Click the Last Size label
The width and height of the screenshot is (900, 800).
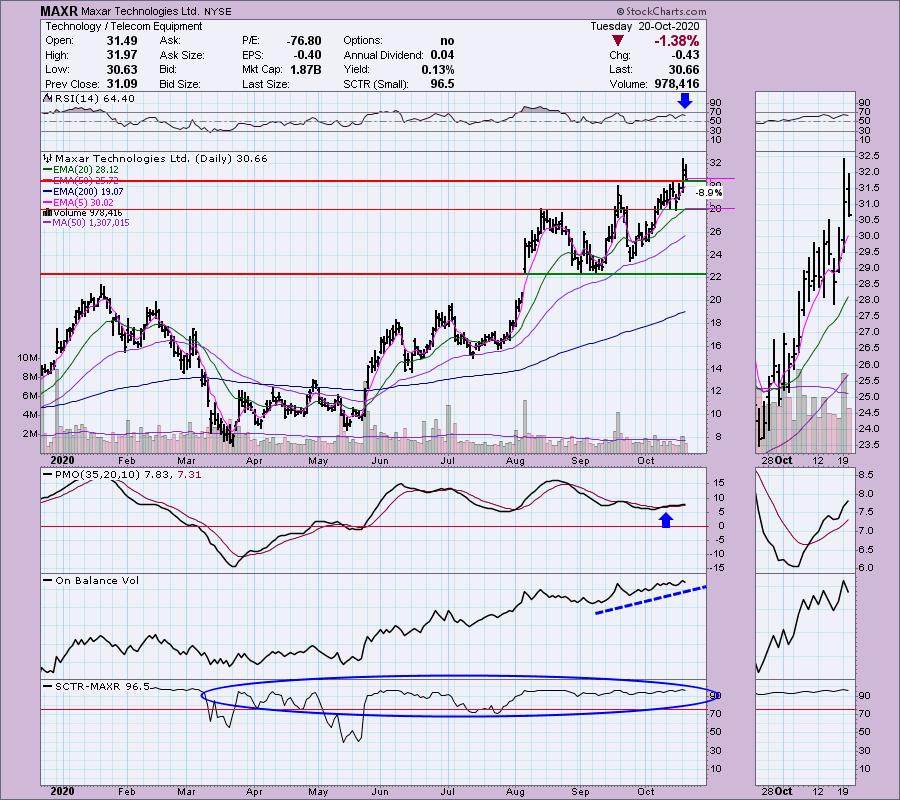coord(266,84)
